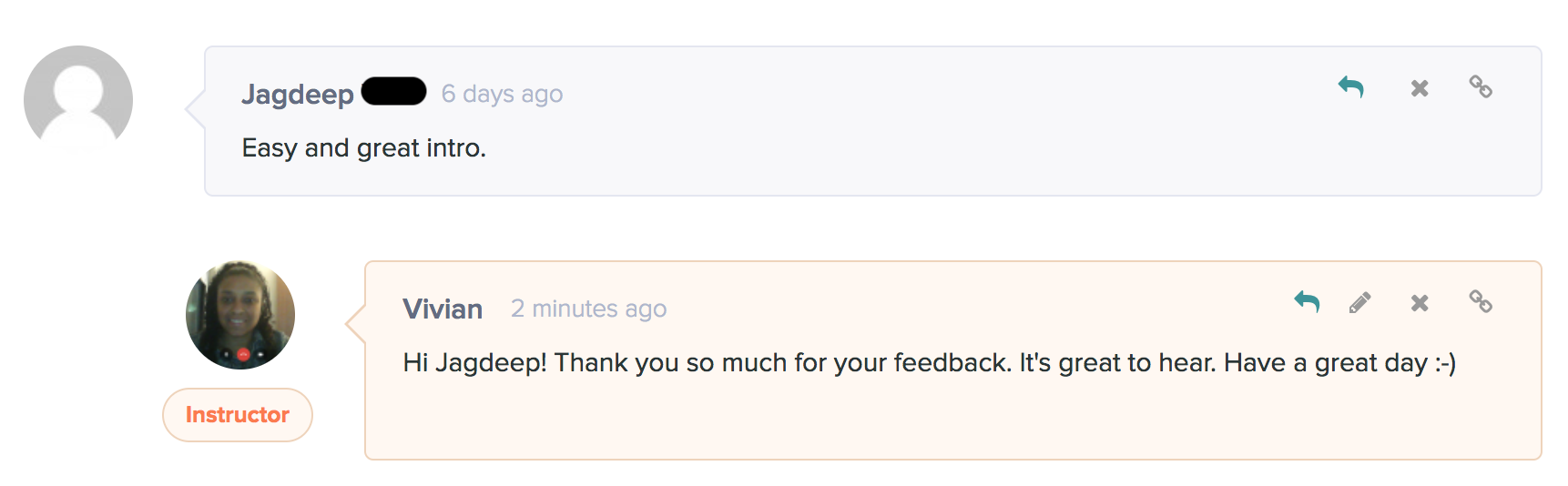The width and height of the screenshot is (1568, 486).
Task: Delete Vivian's comment with the X icon
Action: click(1420, 303)
